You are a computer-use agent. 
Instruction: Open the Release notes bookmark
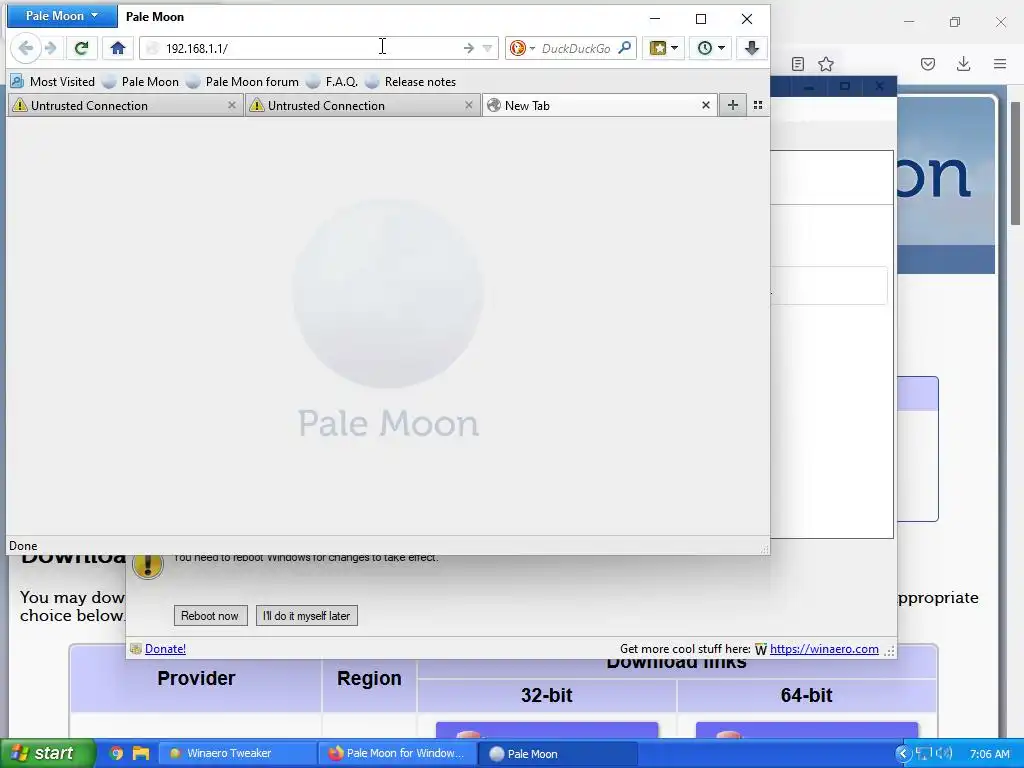[411, 82]
